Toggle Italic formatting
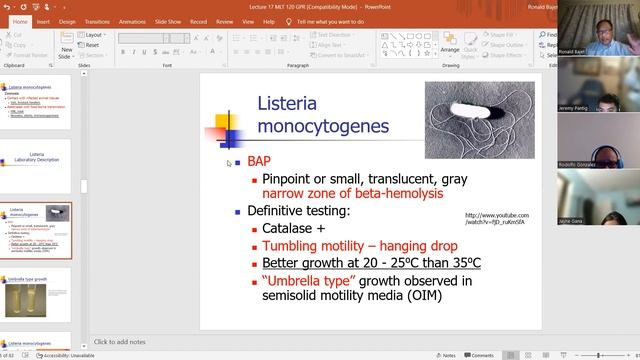This screenshot has width=640, height=360. point(133,52)
